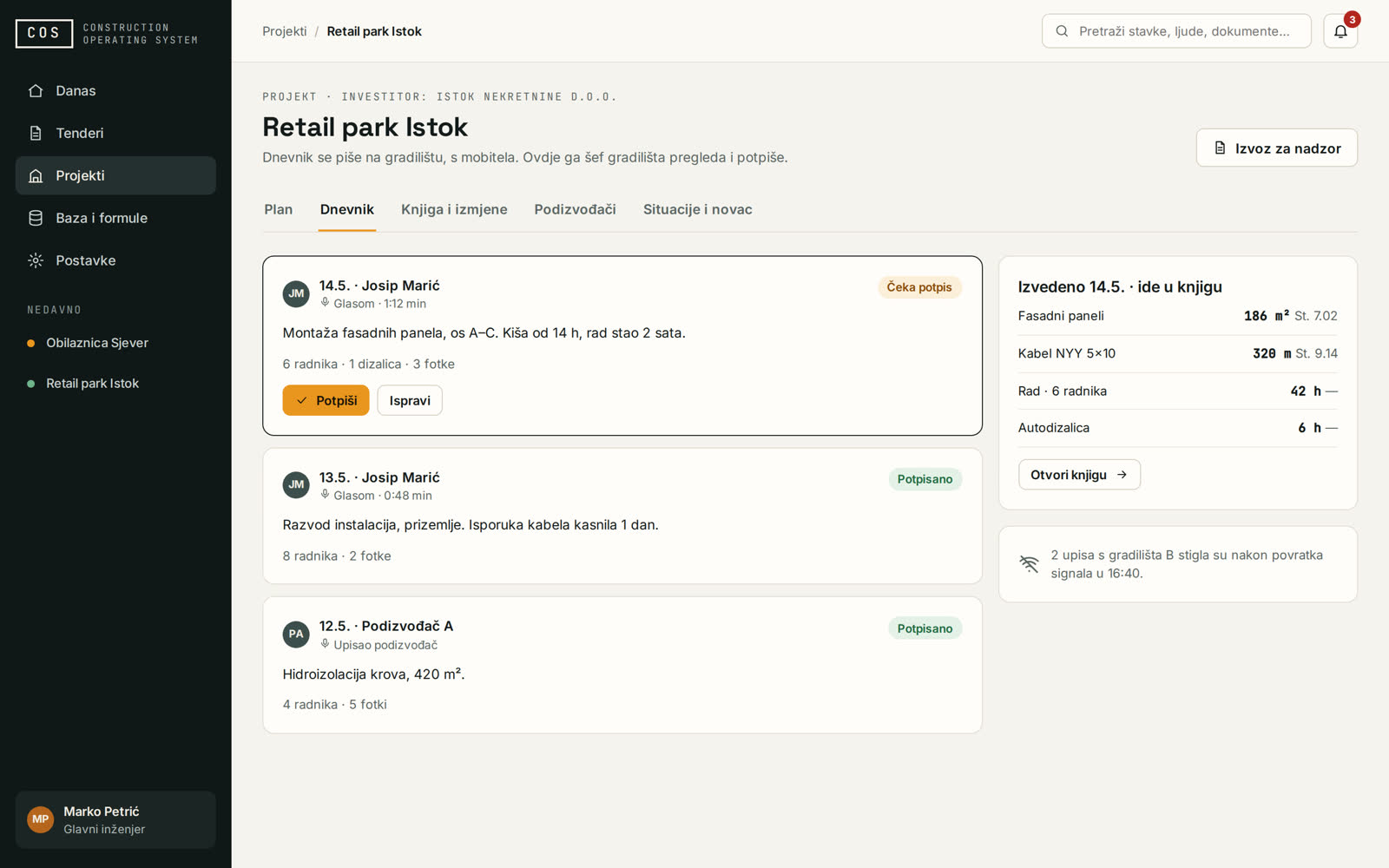Click the Projekti breadcrumb link
The image size is (1389, 868).
pyautogui.click(x=285, y=31)
